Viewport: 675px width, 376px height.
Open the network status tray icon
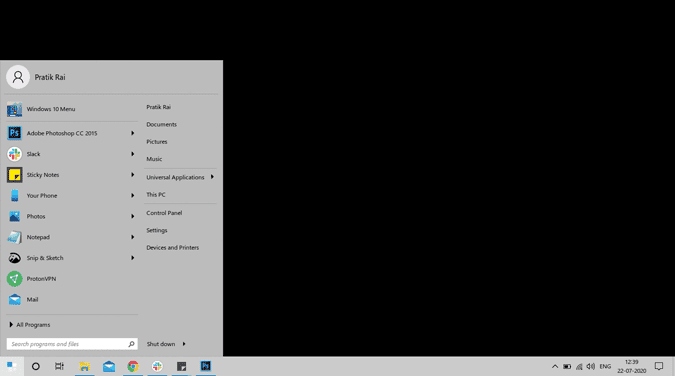pyautogui.click(x=579, y=367)
